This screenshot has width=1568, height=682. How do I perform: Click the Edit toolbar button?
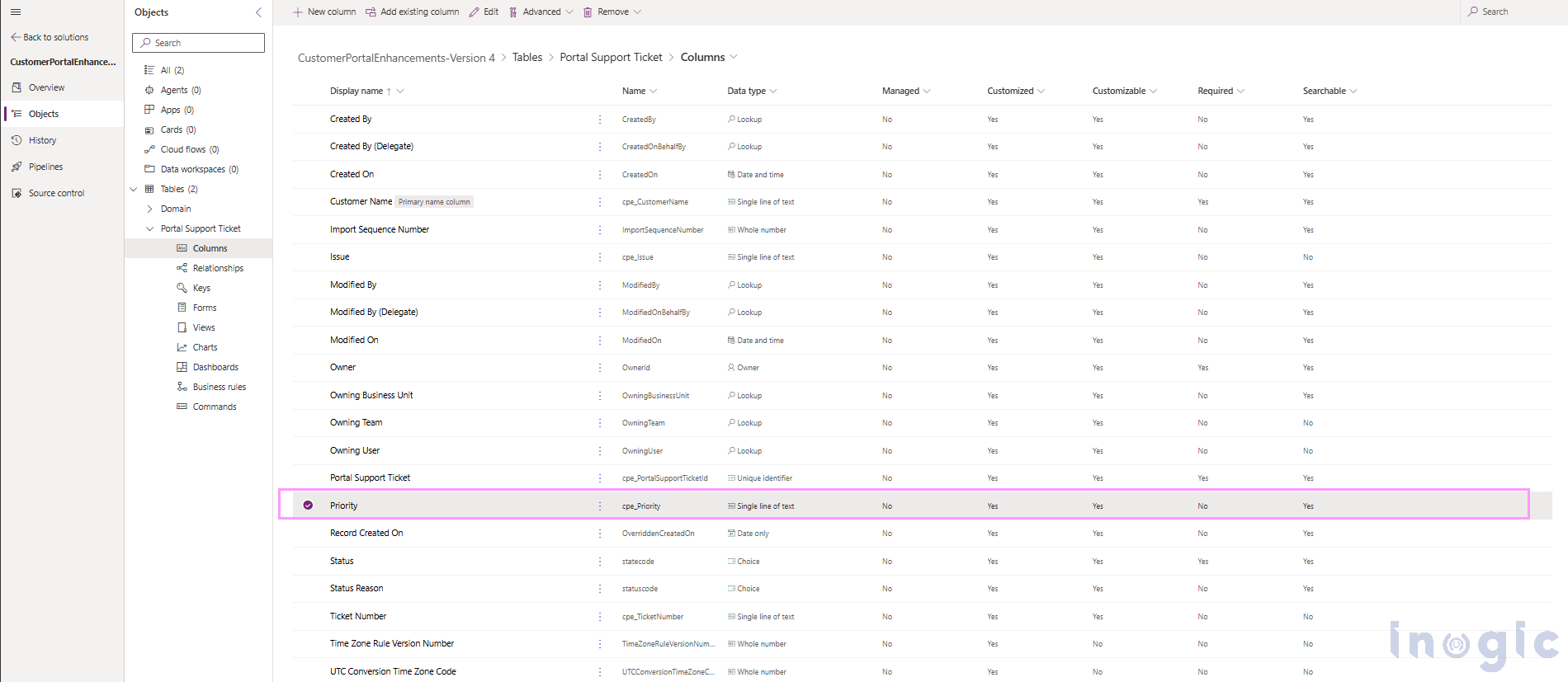pos(484,12)
